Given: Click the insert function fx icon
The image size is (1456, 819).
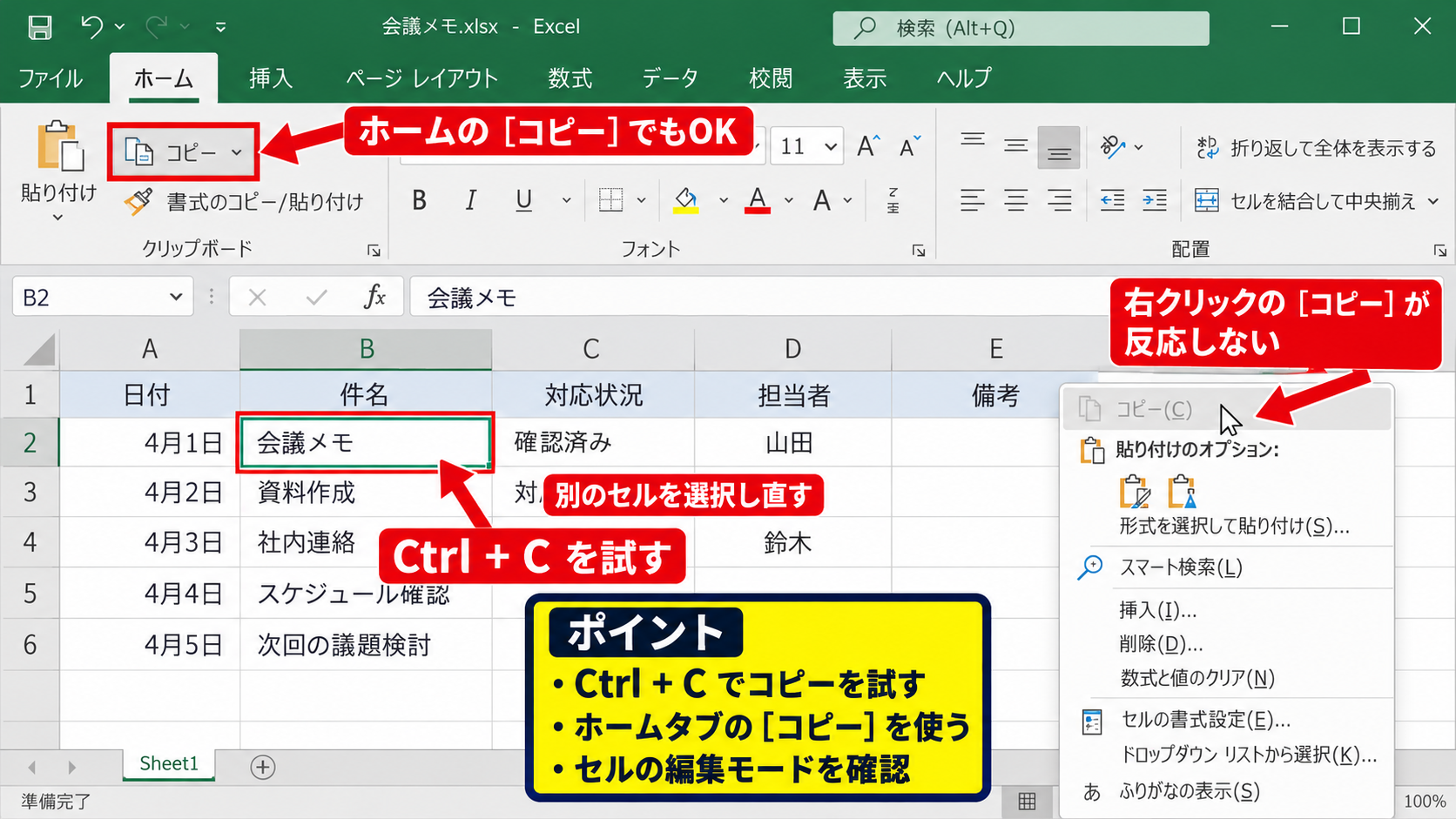Looking at the screenshot, I should coord(374,297).
